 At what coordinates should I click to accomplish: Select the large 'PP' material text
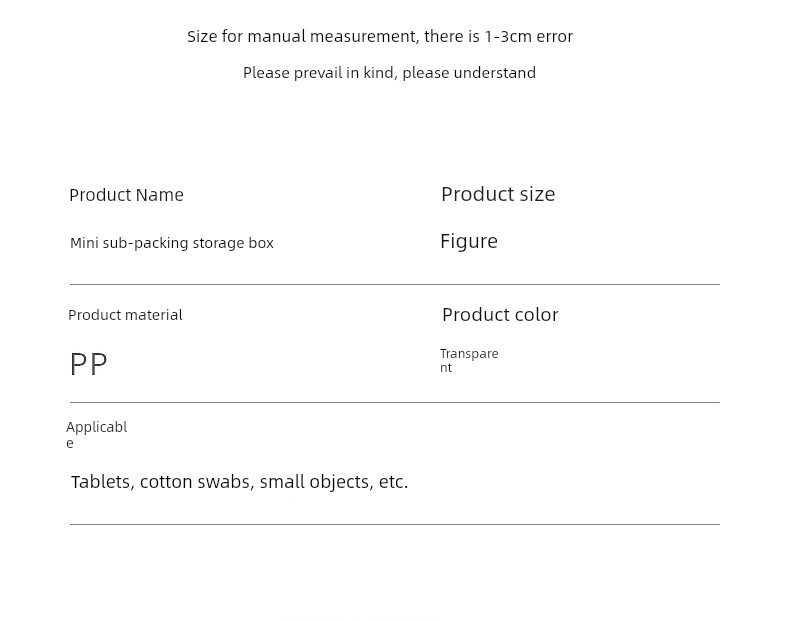coord(89,364)
